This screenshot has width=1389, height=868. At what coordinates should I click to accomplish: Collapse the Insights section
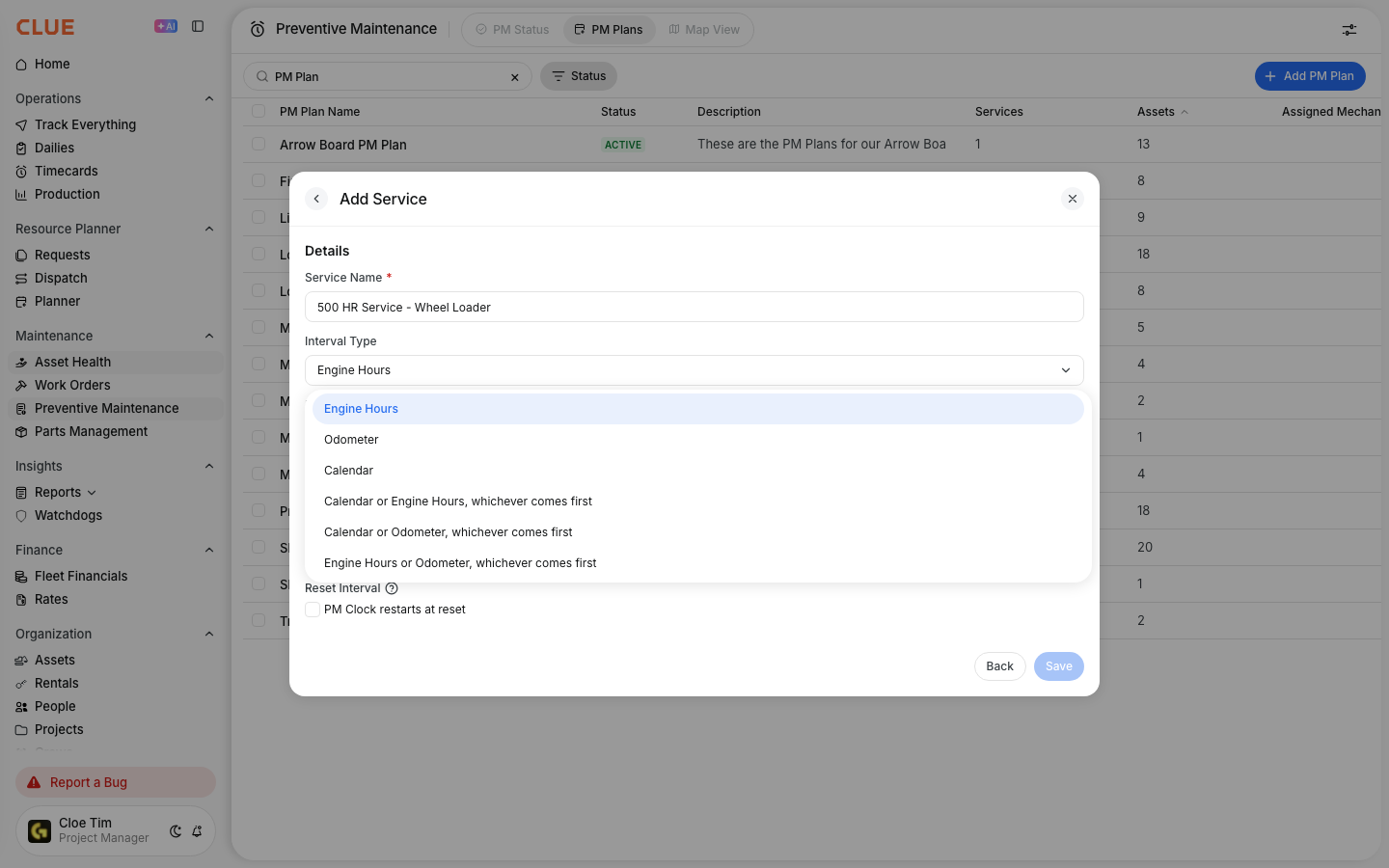(209, 466)
